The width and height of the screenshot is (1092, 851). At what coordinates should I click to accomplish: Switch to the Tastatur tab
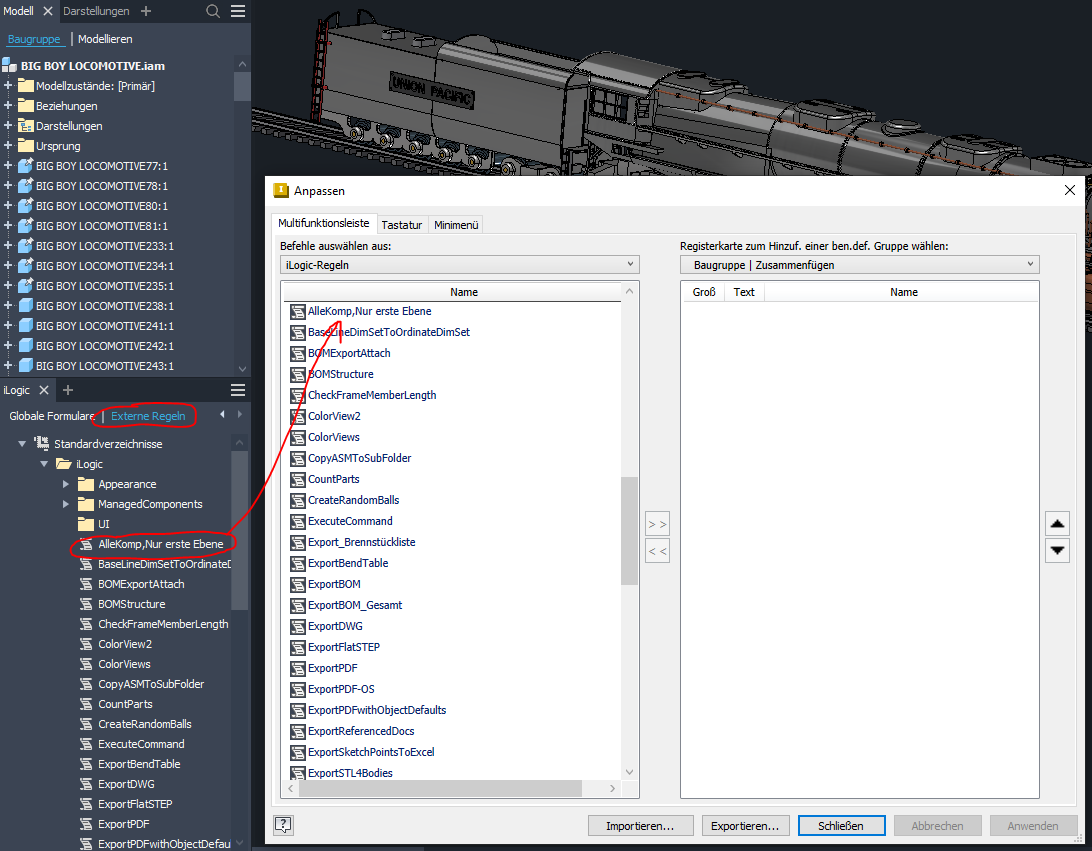tap(401, 224)
